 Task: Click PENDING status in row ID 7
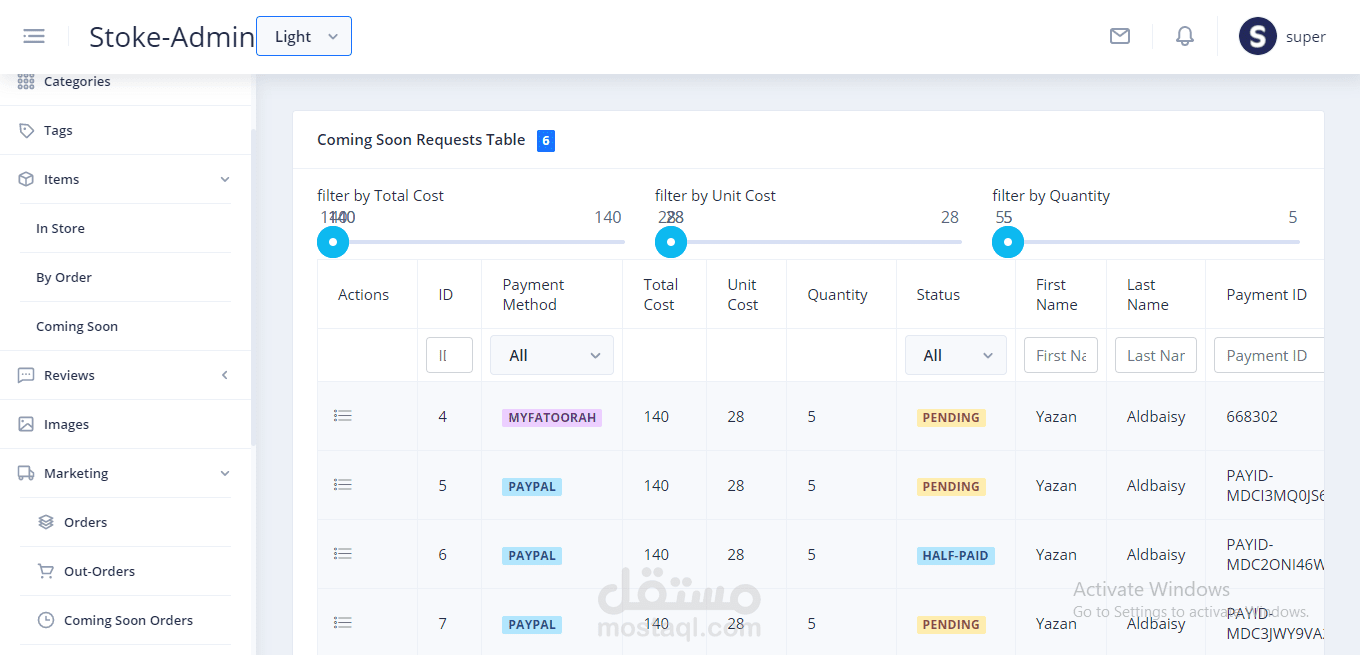(951, 625)
